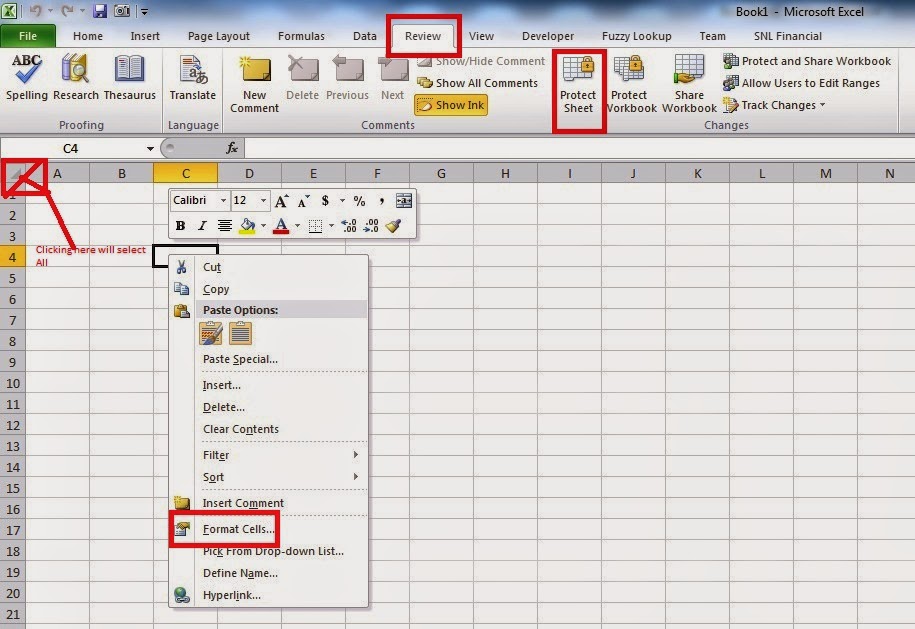Apply yellow fill color from mini toolbar
This screenshot has width=915, height=629.
(x=248, y=226)
